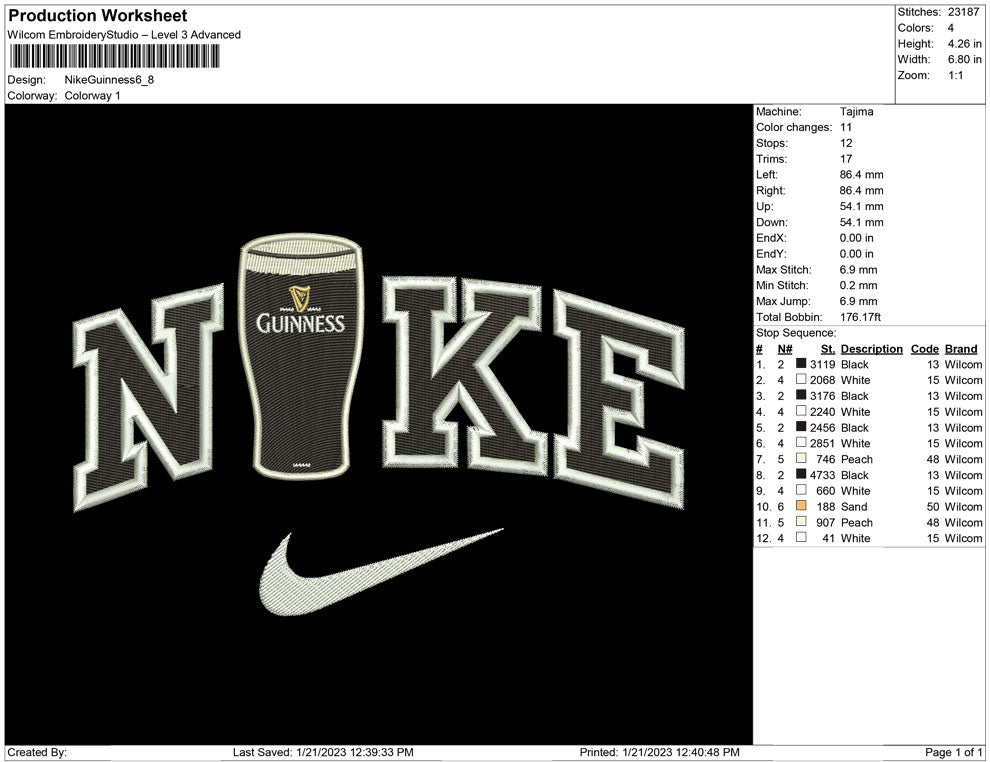Click the 'Brand' column header
Viewport: 990px width, 762px height.
click(961, 348)
